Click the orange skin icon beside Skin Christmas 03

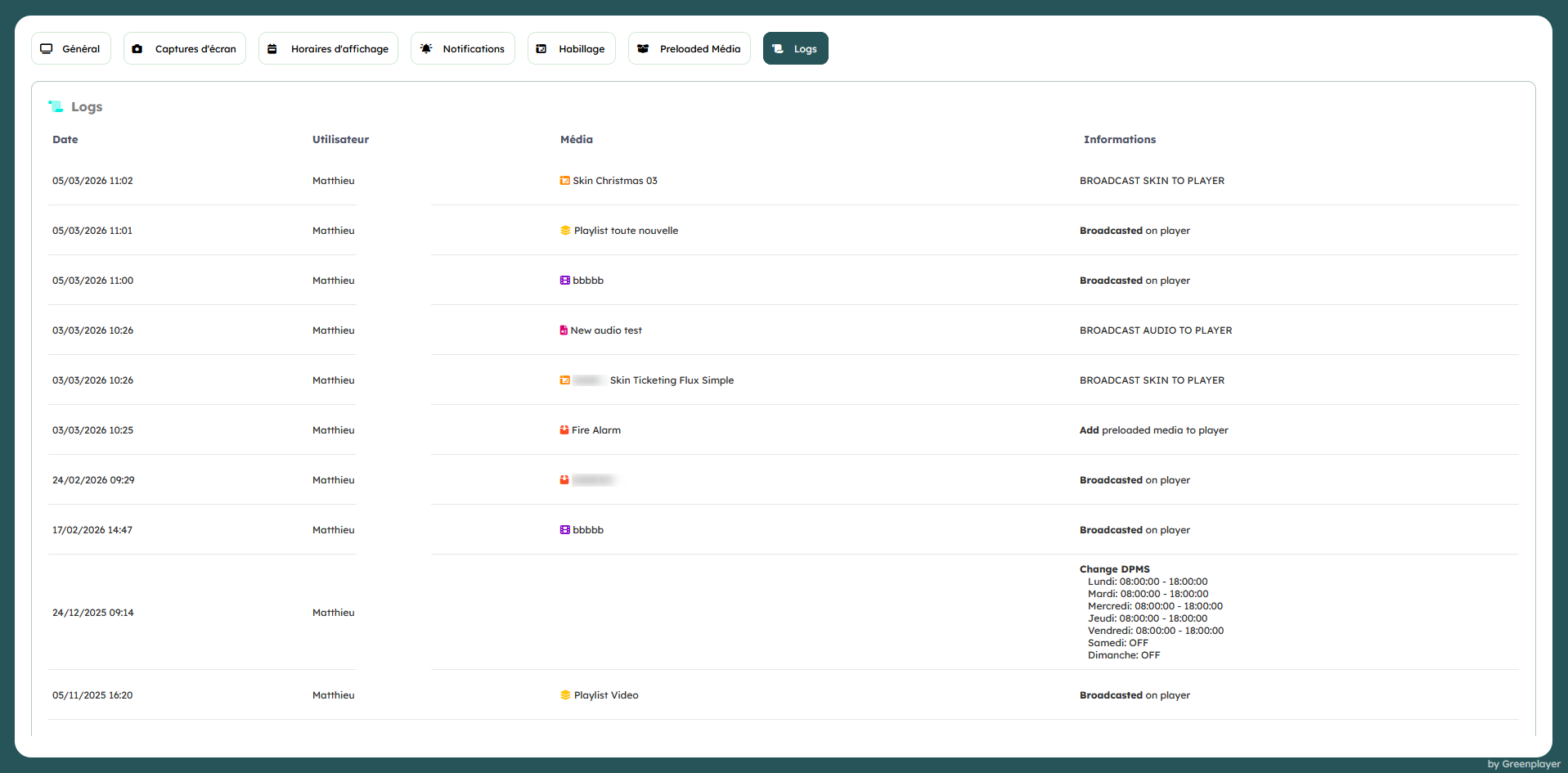click(x=564, y=181)
